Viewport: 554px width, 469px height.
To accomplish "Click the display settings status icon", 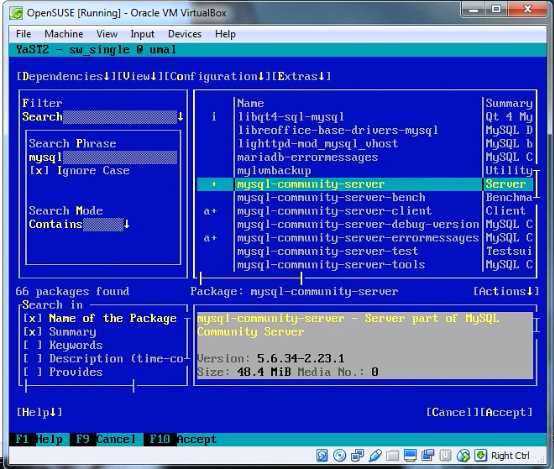I will [410, 456].
